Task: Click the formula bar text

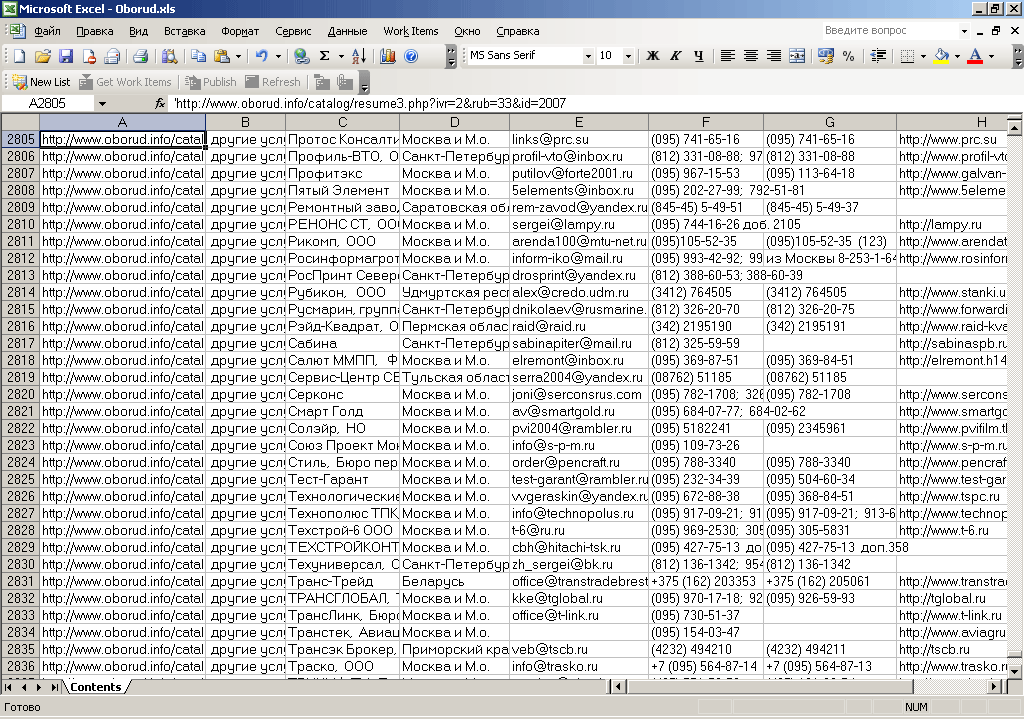Action: (370, 103)
